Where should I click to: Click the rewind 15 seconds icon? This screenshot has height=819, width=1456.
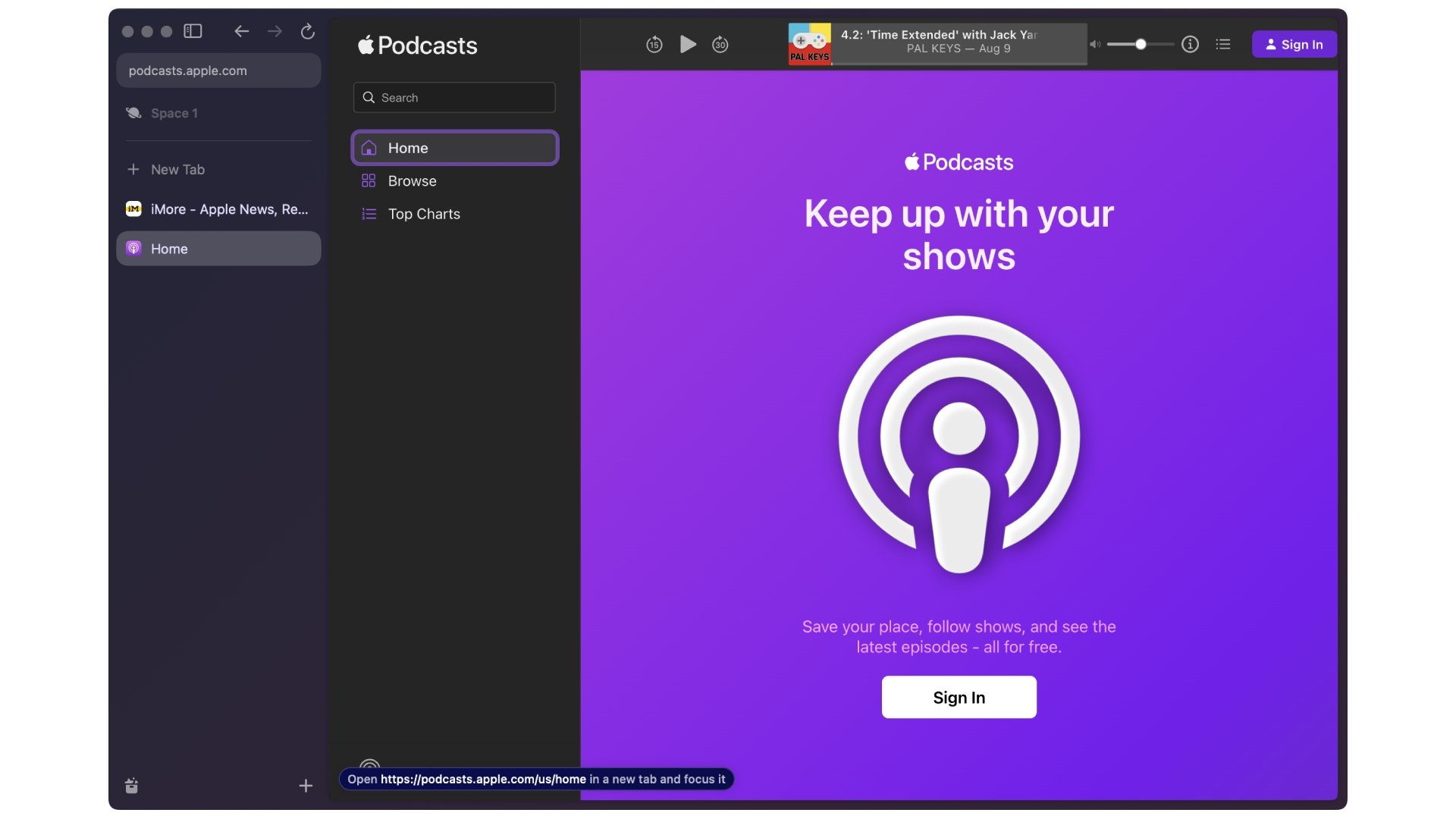[653, 44]
